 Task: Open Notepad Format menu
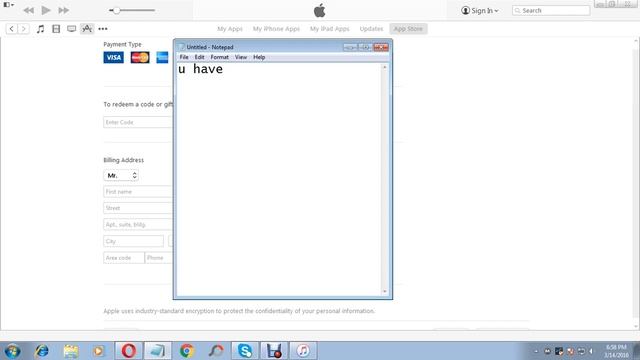click(x=220, y=57)
